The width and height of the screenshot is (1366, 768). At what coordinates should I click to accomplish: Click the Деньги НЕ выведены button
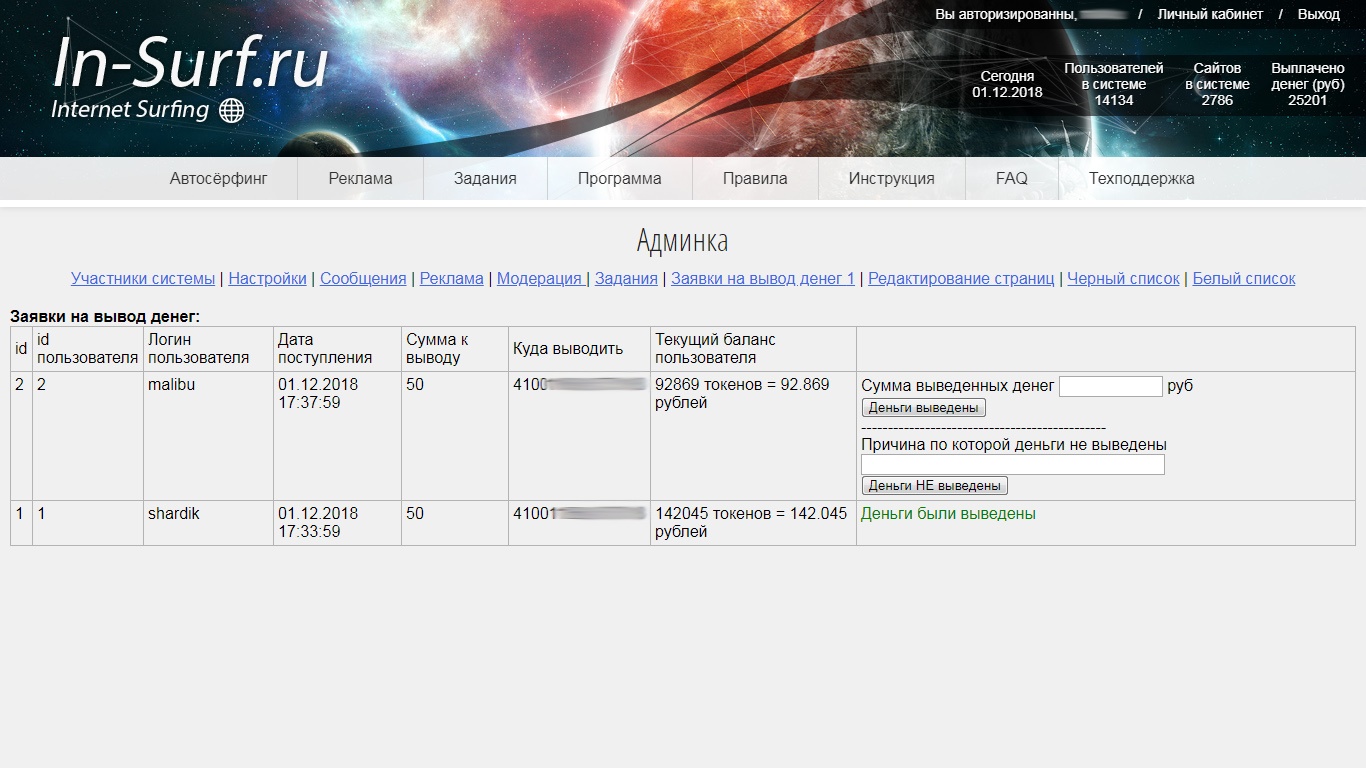(935, 485)
